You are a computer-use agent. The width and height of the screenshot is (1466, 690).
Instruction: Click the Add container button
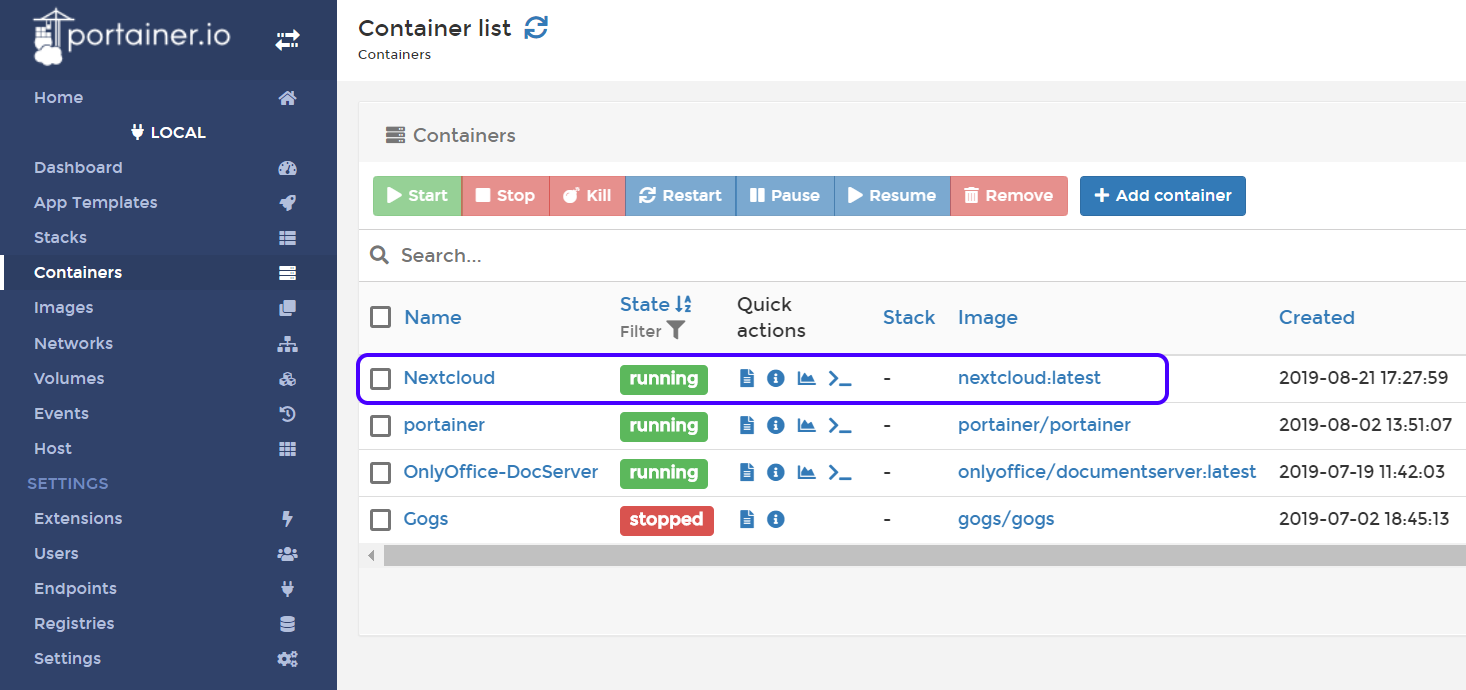(1162, 196)
